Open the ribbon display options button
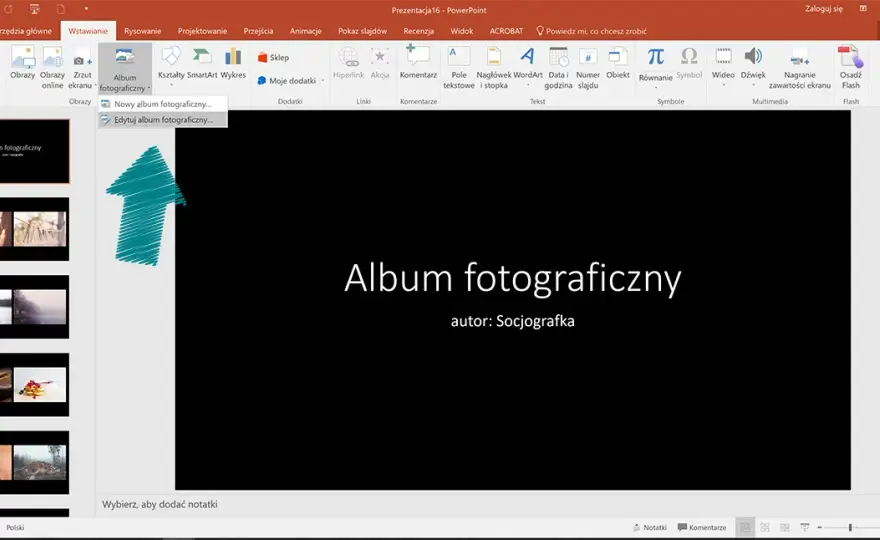This screenshot has height=540, width=880. (x=863, y=8)
